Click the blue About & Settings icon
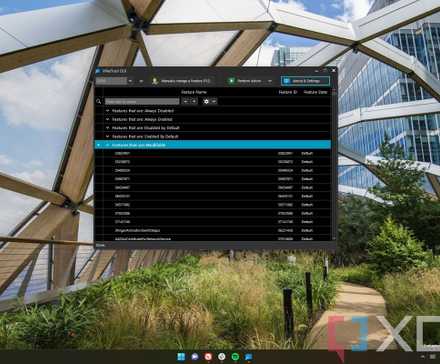This screenshot has width=440, height=364. (x=287, y=81)
